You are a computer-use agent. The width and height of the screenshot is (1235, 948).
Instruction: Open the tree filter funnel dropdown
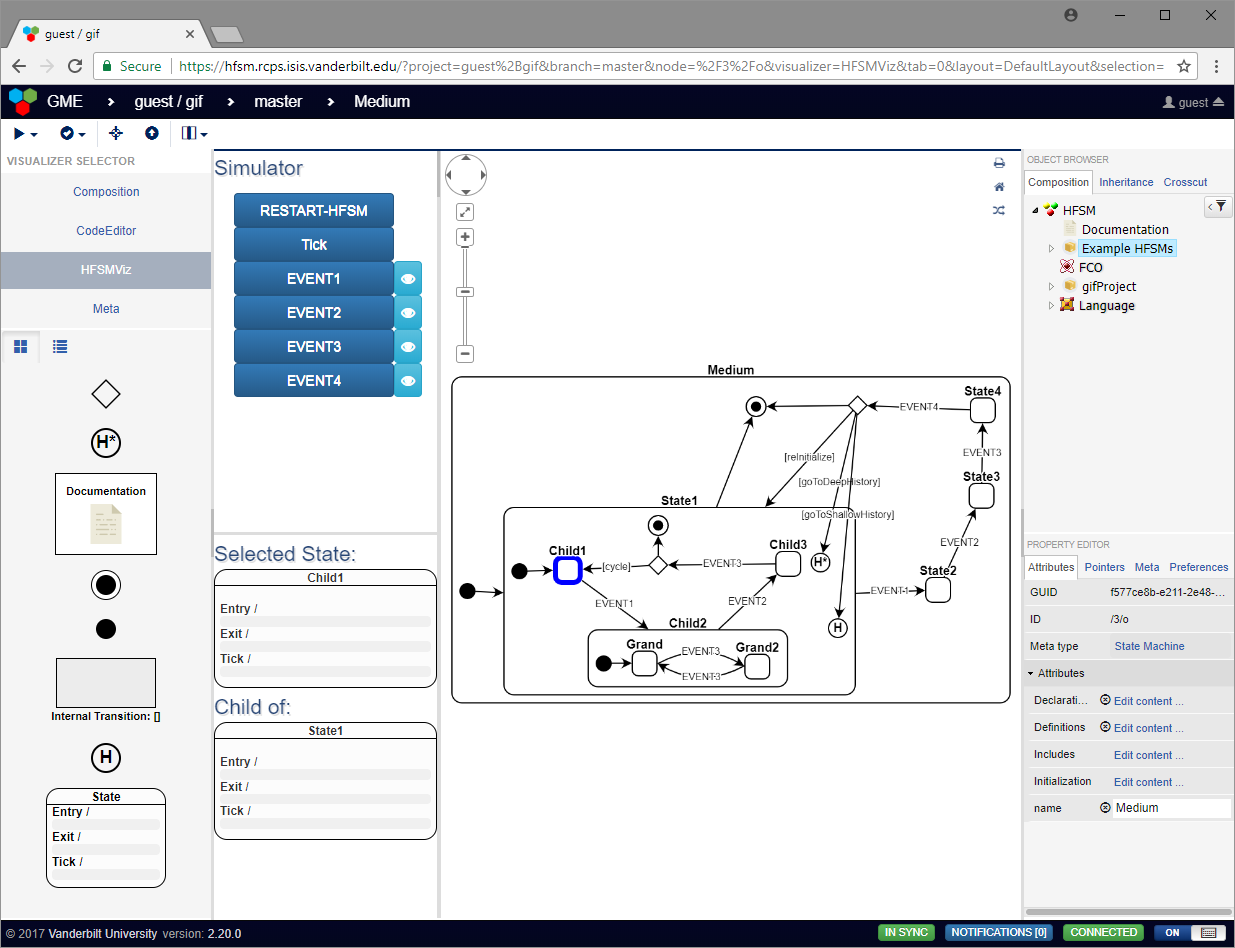tap(1218, 206)
